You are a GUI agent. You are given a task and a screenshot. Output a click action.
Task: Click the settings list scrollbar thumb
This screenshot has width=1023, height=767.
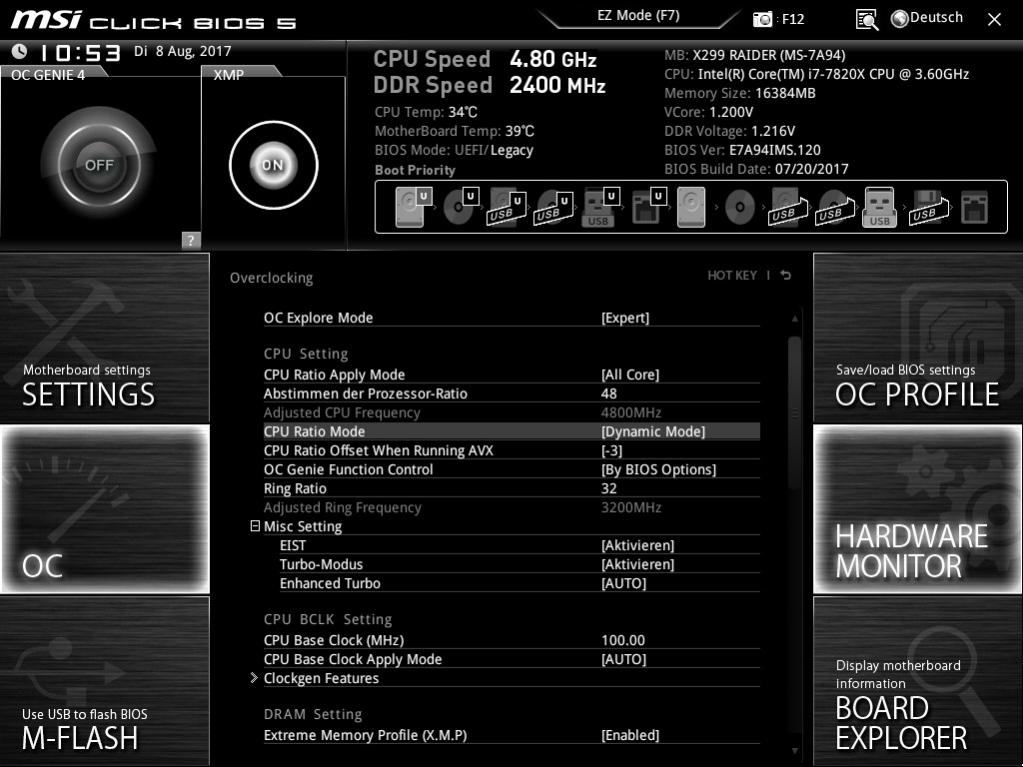(x=794, y=412)
